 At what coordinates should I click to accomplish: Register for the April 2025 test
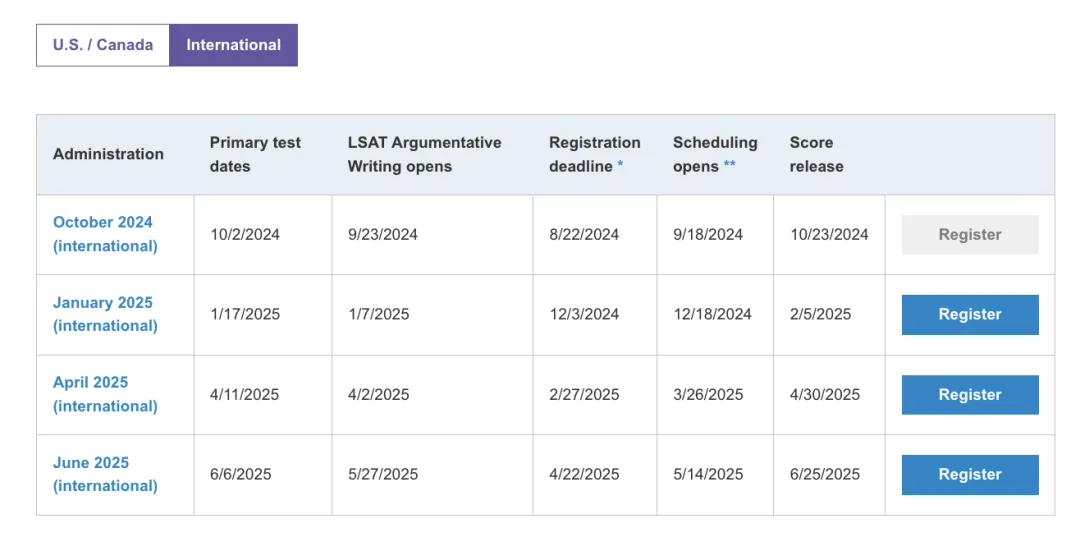pos(970,394)
